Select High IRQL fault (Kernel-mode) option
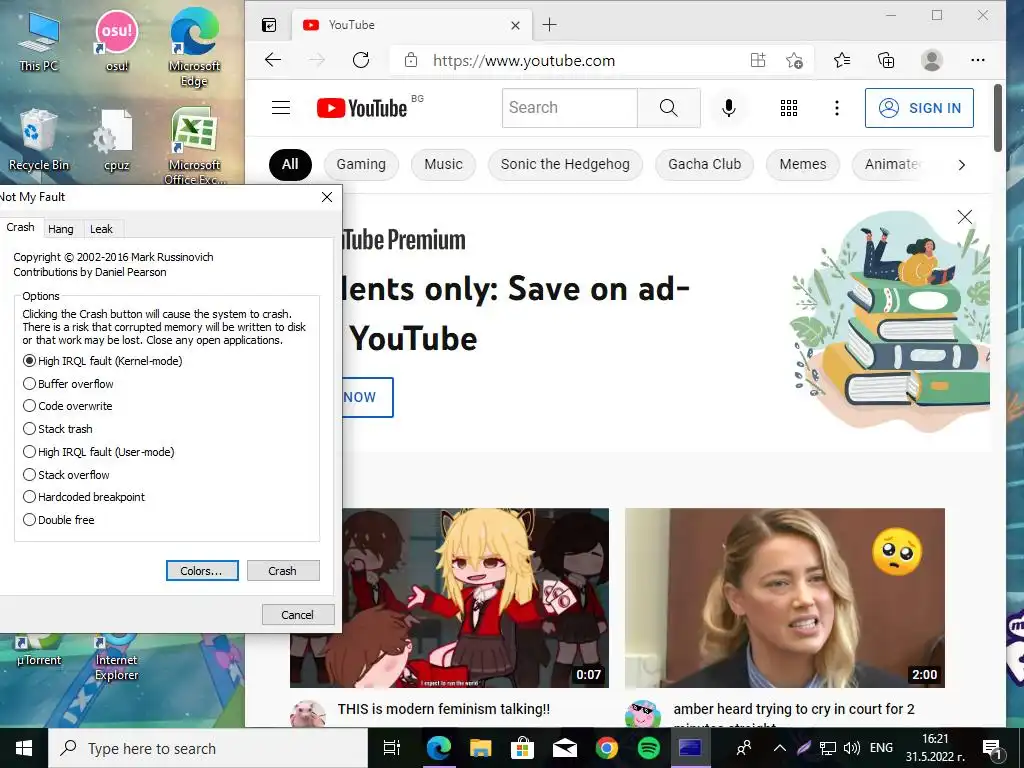 [x=103, y=361]
